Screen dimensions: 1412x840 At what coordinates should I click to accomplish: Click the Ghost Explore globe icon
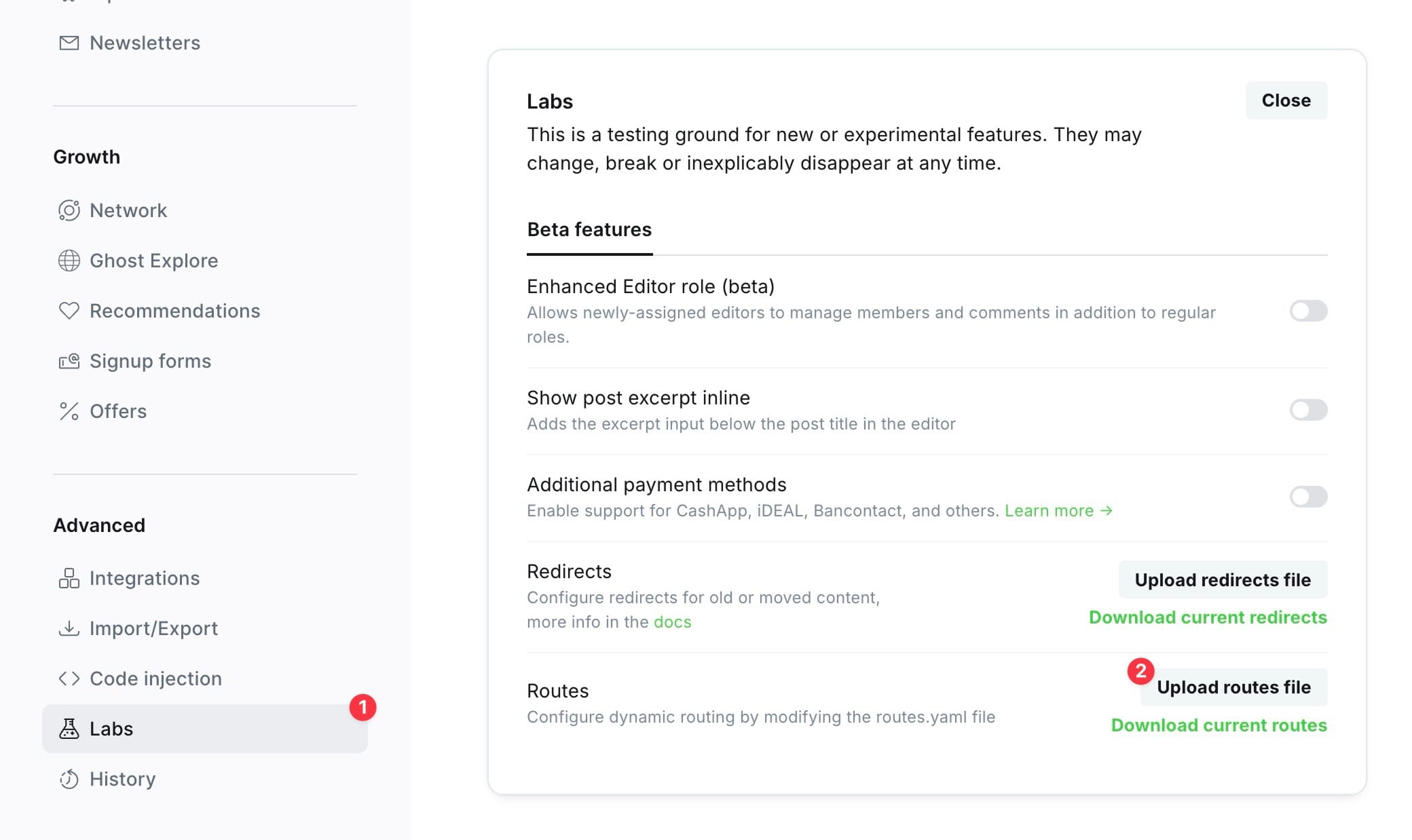(x=69, y=261)
